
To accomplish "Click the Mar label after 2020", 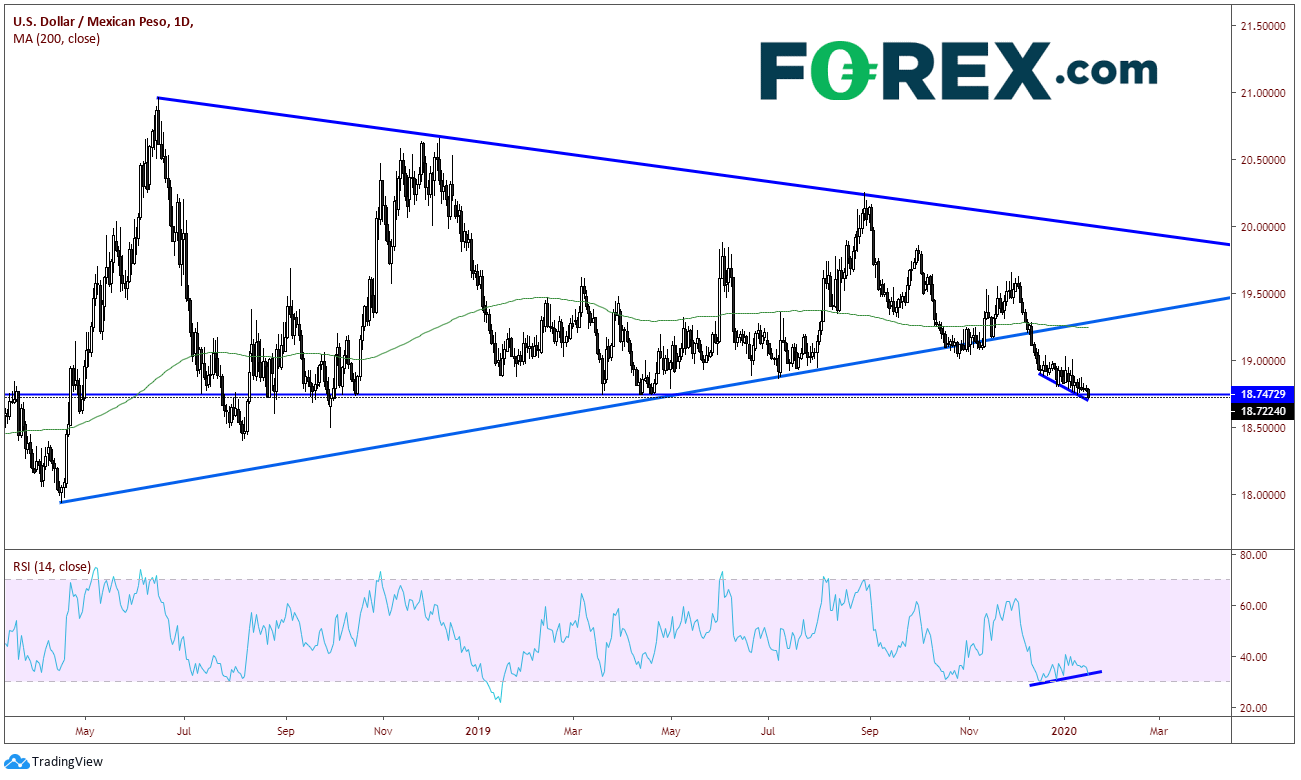I will 1160,731.
